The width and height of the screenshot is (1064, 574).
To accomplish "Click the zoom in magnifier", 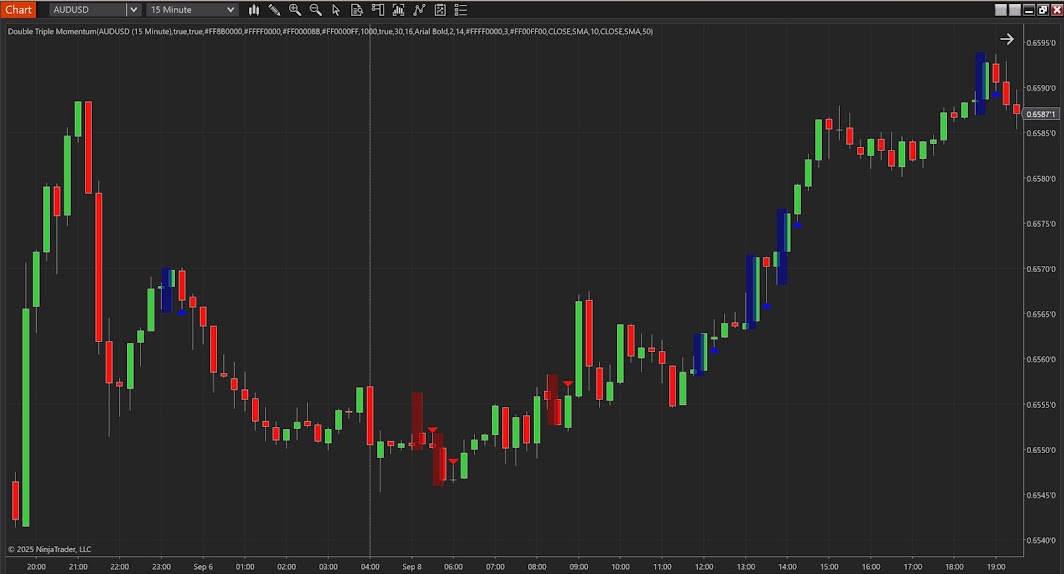I will point(295,10).
